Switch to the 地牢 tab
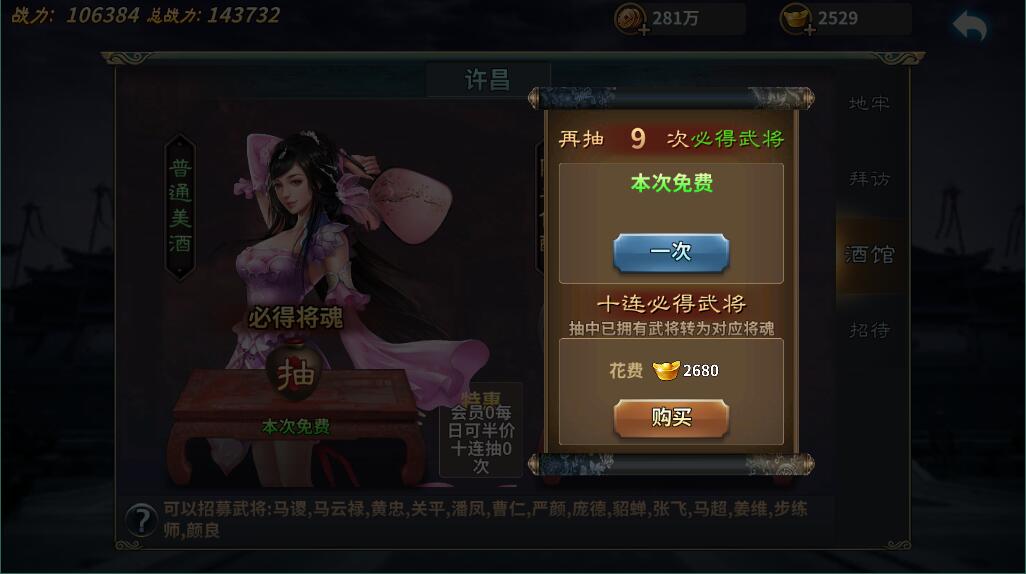1026x574 pixels. coord(869,103)
